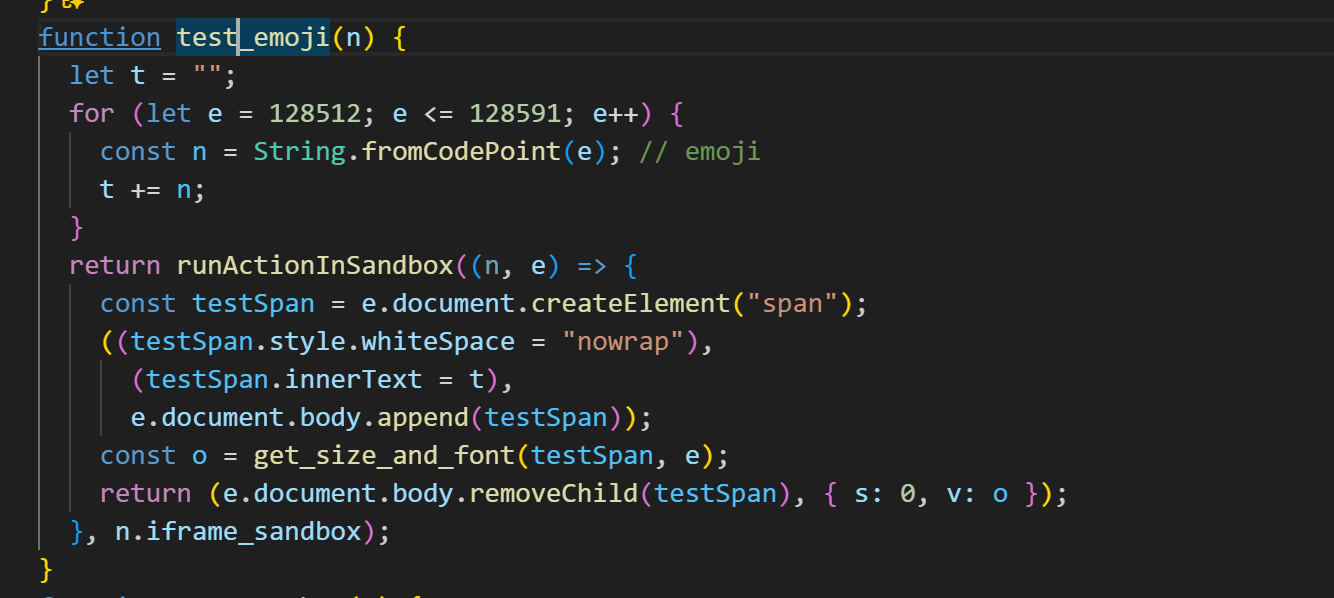Click the "nowrap" string literal
The width and height of the screenshot is (1334, 598).
pos(621,342)
